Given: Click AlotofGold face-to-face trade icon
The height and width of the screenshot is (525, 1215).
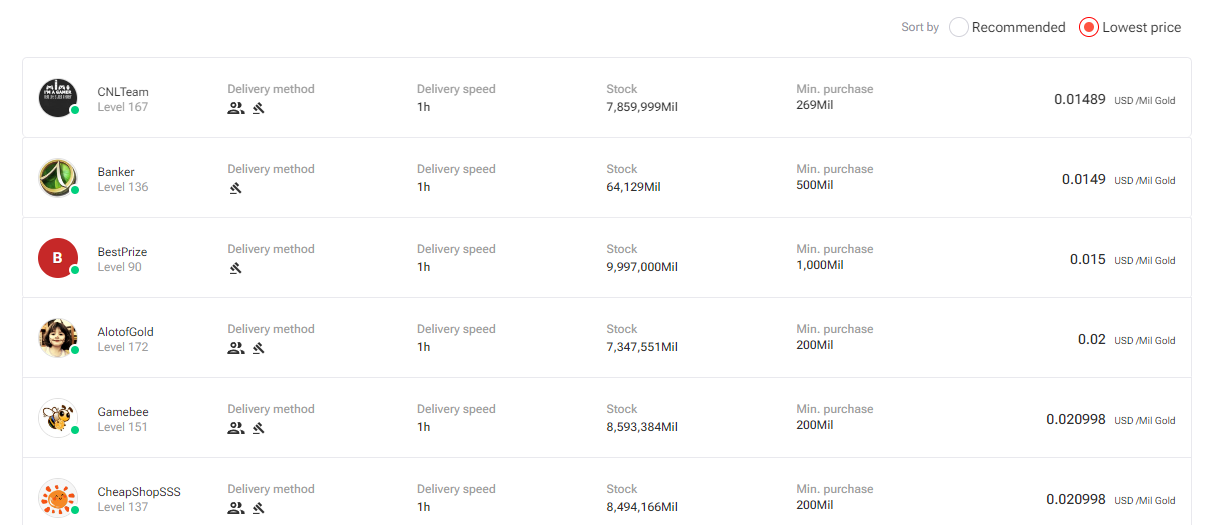Looking at the screenshot, I should [x=236, y=348].
